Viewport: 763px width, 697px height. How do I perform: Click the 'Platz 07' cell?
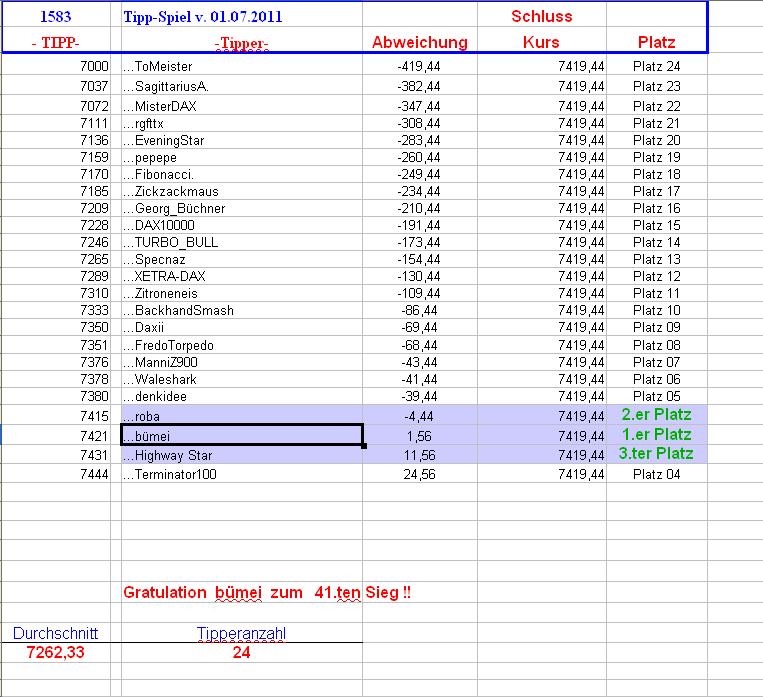(x=656, y=363)
